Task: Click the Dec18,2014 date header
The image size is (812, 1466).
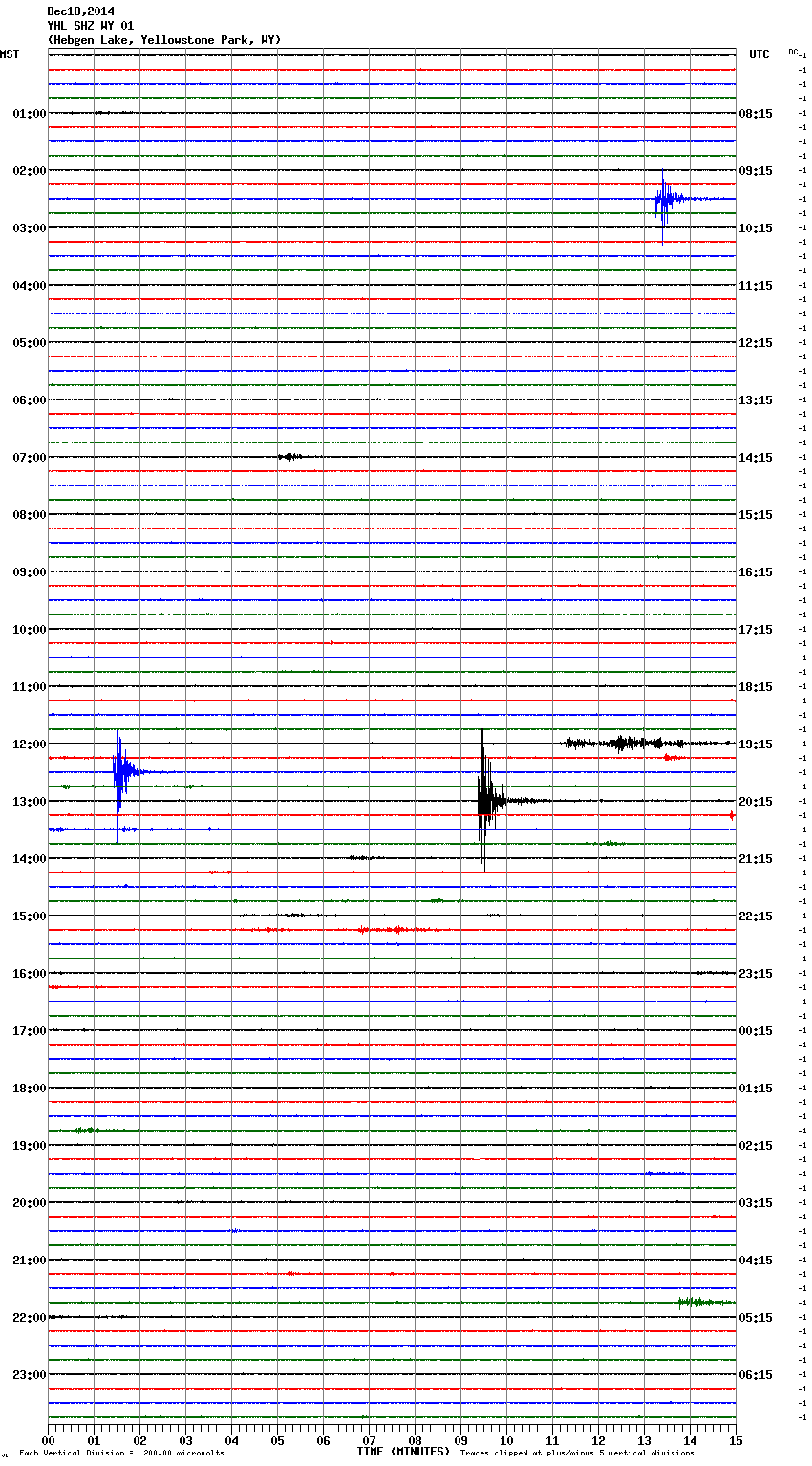Action: pos(80,11)
